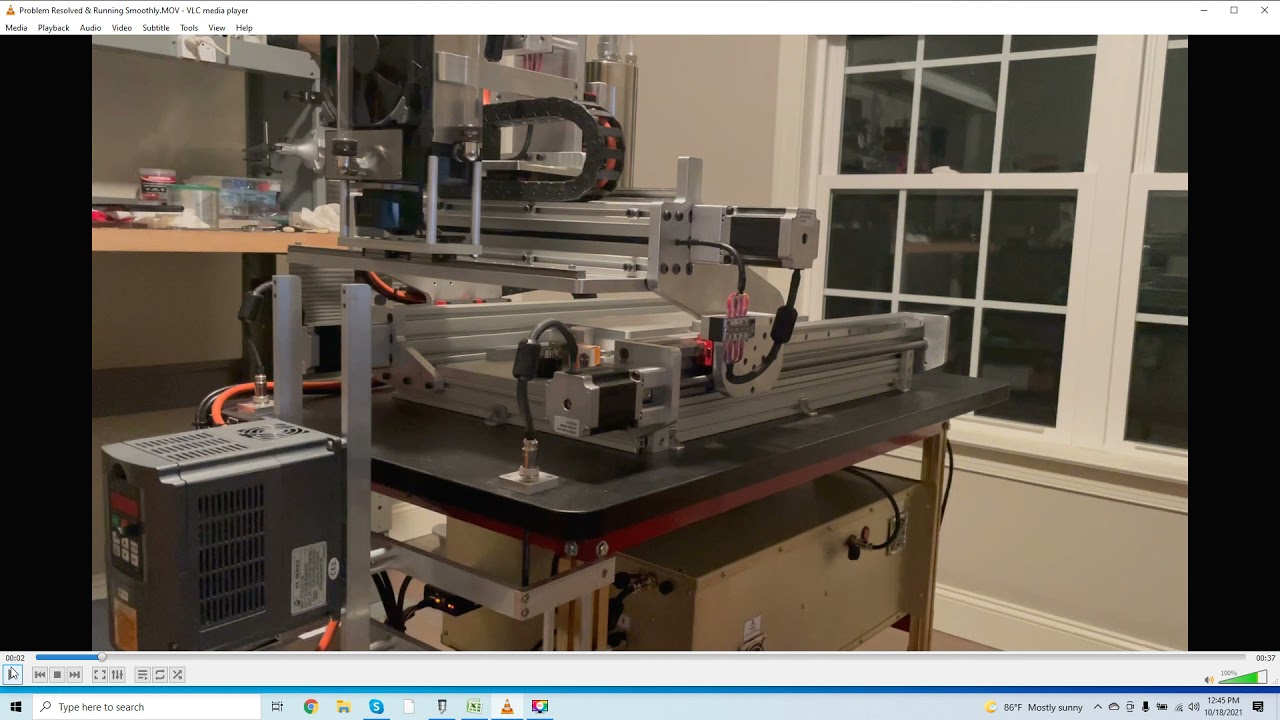Toggle the elapsed time 00:02 display
This screenshot has width=1280, height=720.
click(15, 658)
